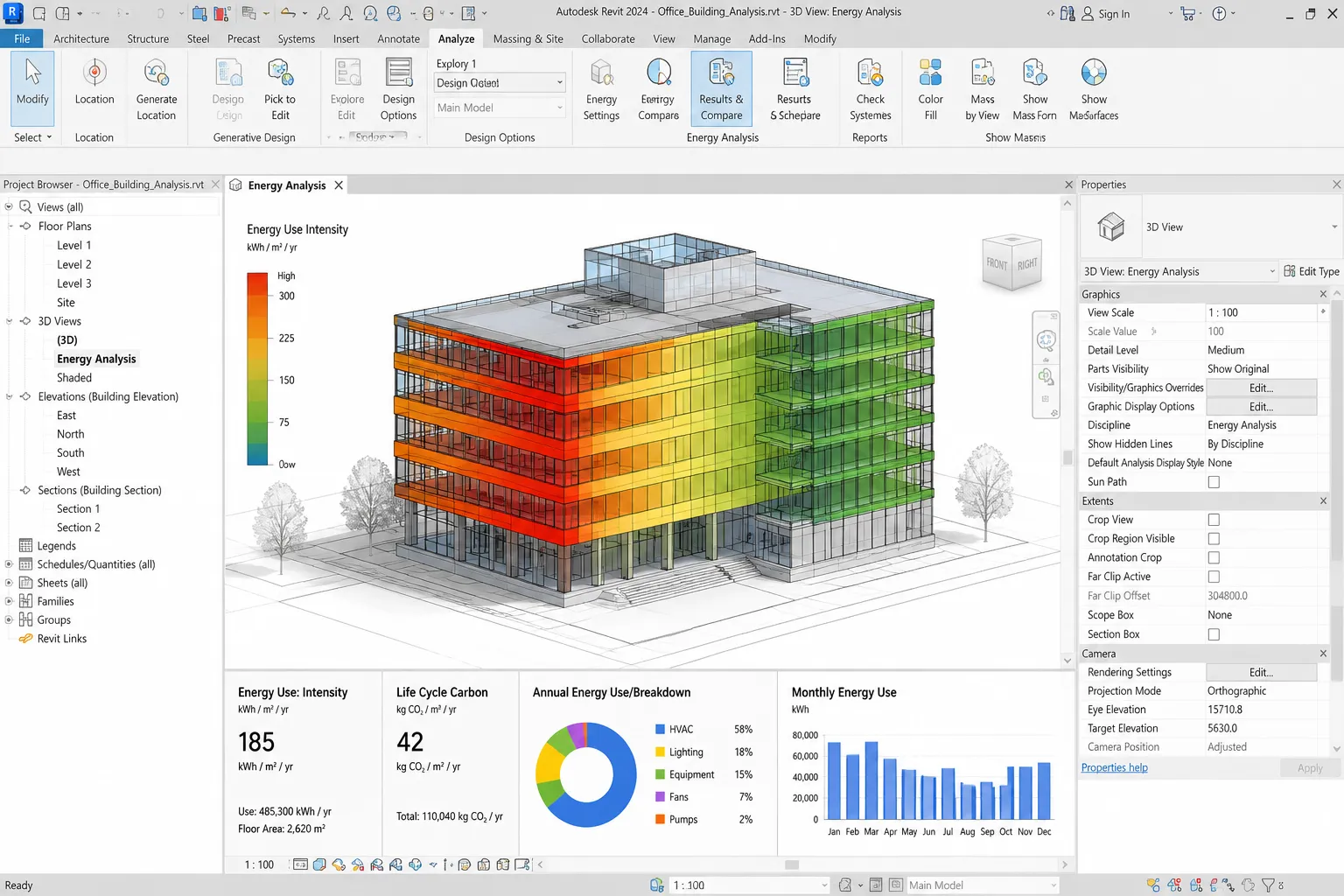Open Energy Settings
The width and height of the screenshot is (1344, 896).
[x=601, y=89]
